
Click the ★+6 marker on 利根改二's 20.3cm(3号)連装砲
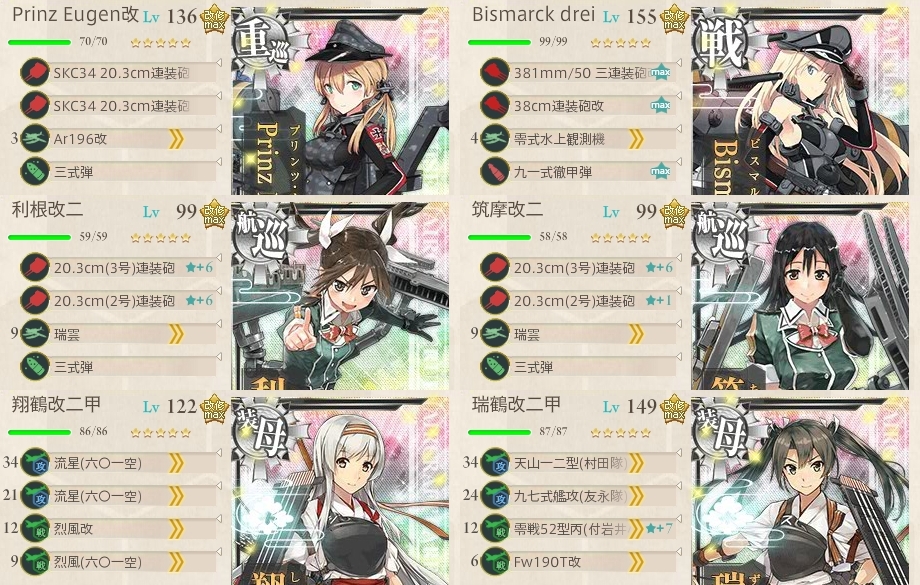click(x=199, y=268)
